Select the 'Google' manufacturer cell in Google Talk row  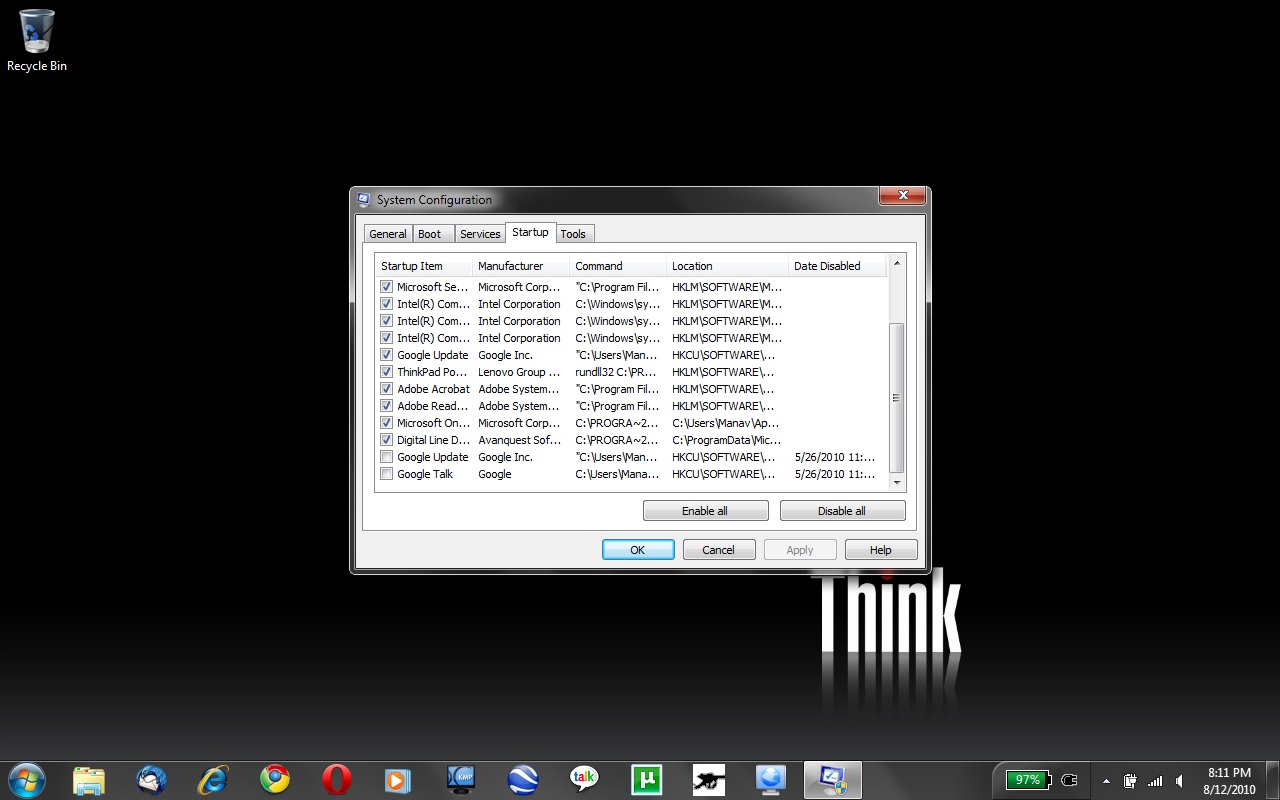495,474
